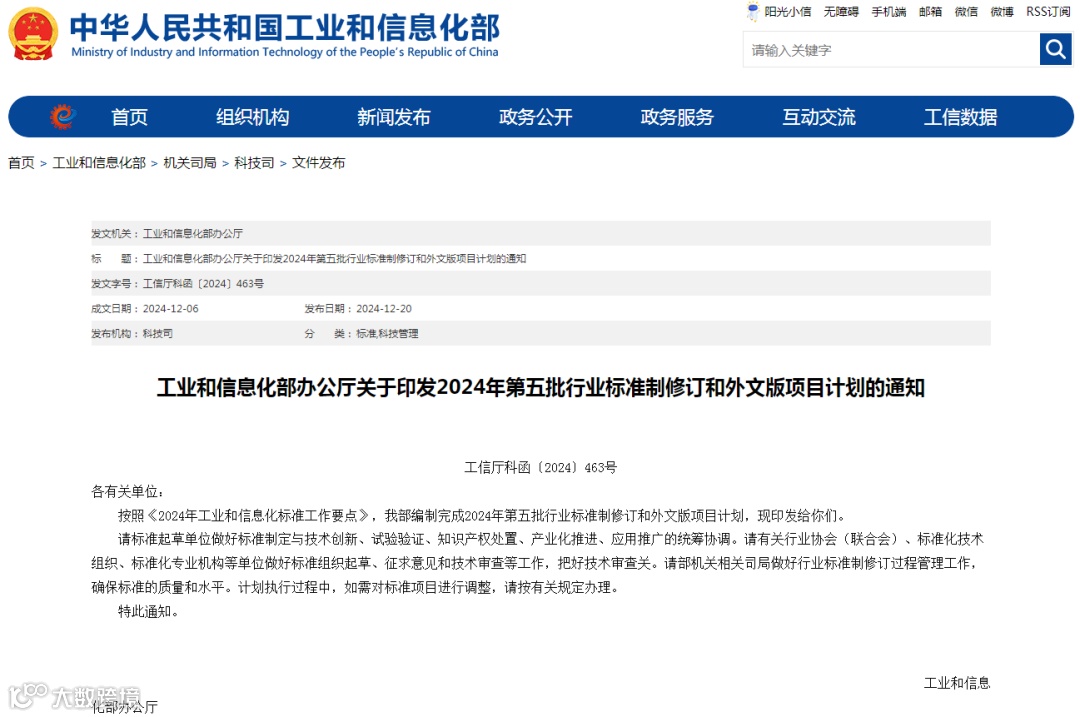Click the 分类 value 标准,科技管理
This screenshot has width=1080, height=717.
pyautogui.click(x=387, y=333)
